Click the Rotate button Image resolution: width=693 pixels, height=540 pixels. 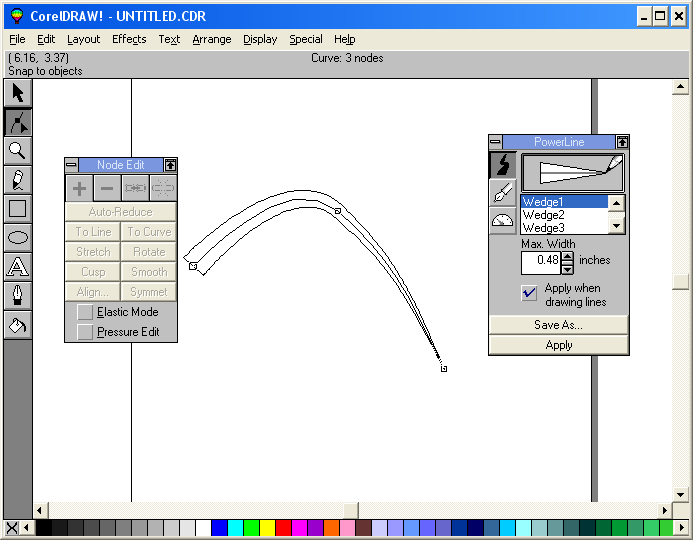pos(149,252)
